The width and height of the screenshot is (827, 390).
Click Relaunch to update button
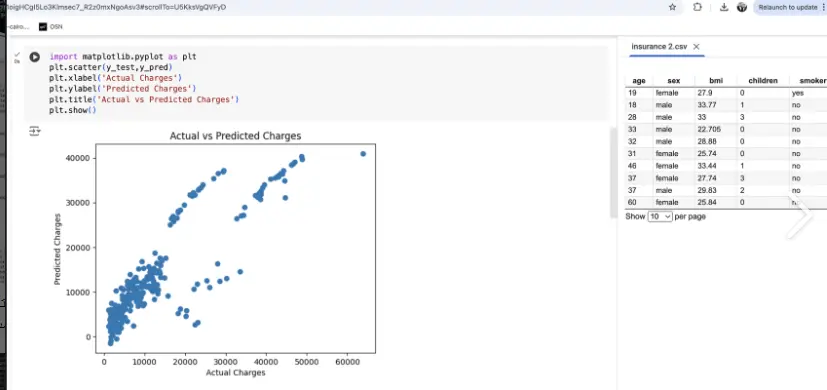pos(787,7)
